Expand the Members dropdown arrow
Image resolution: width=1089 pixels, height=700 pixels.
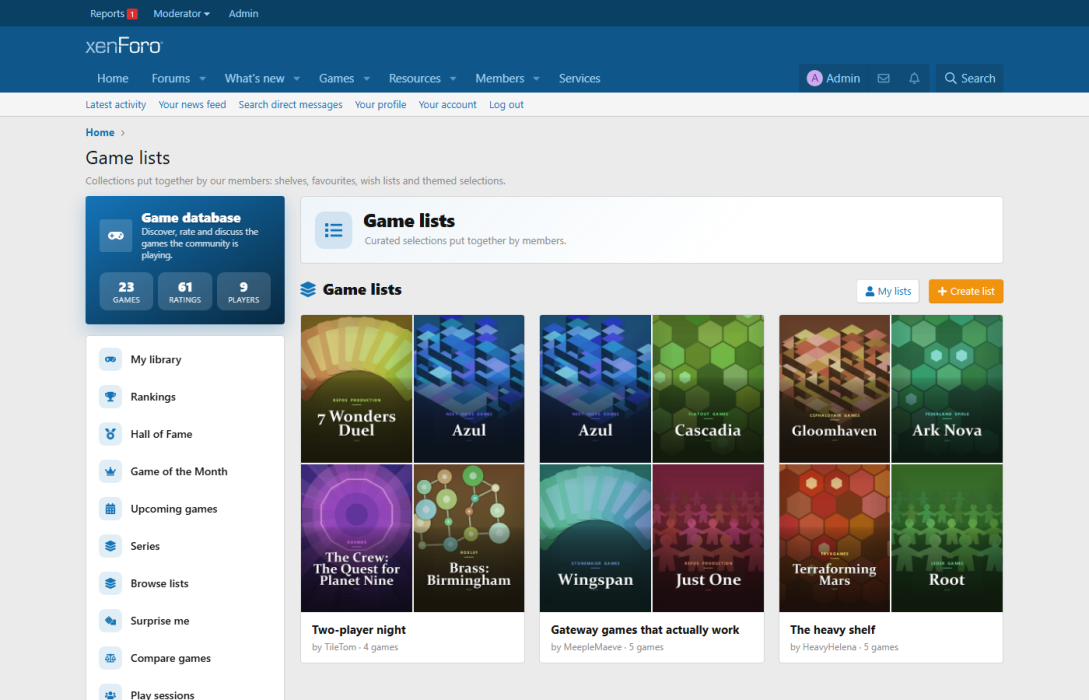536,78
